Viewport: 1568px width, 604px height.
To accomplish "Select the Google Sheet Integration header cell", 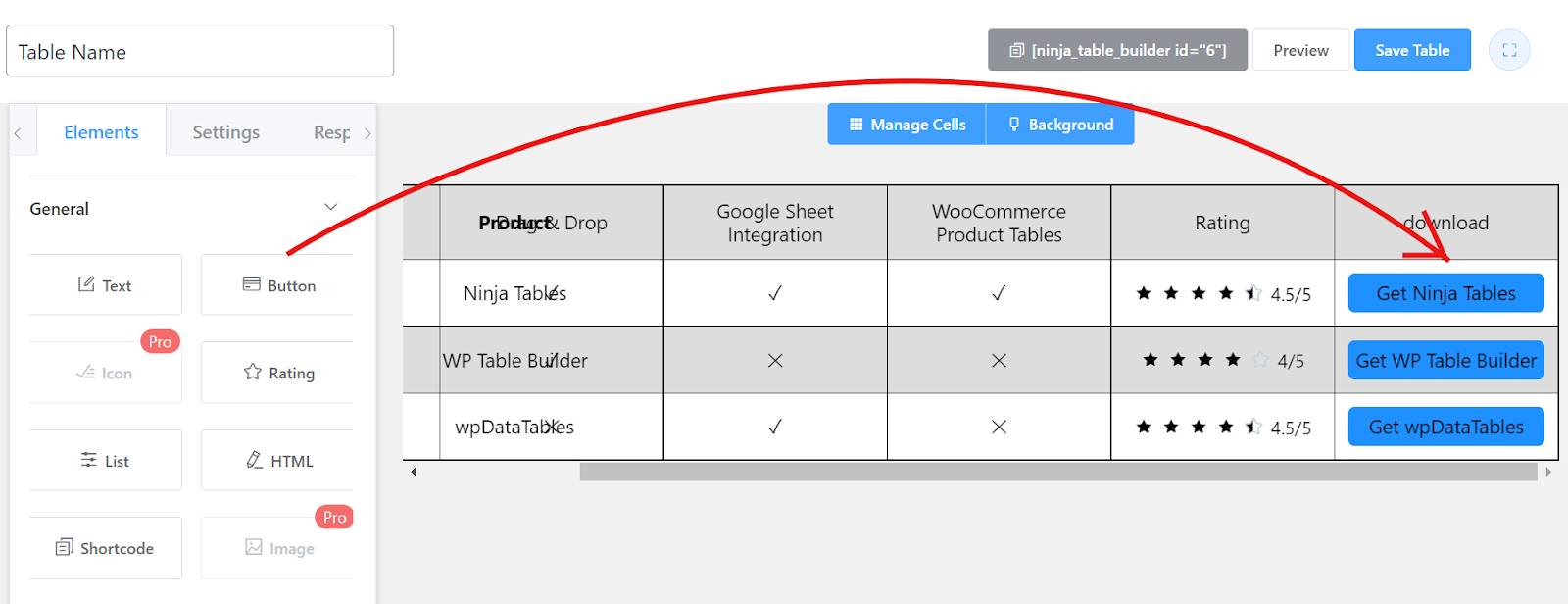I will click(775, 223).
